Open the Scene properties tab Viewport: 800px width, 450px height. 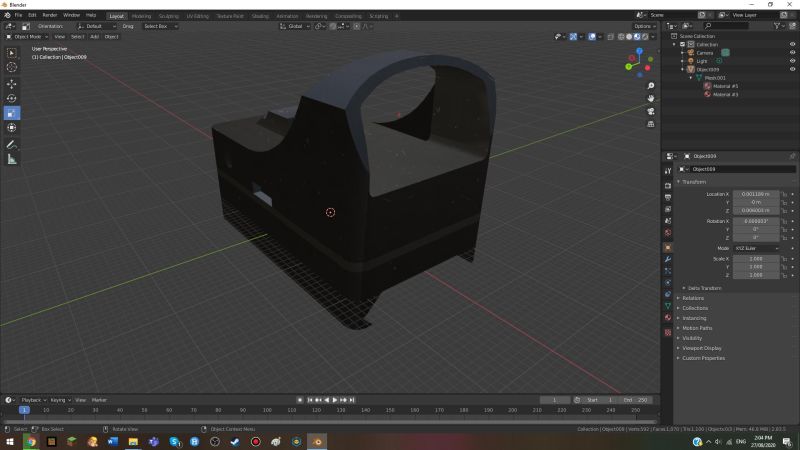click(668, 221)
